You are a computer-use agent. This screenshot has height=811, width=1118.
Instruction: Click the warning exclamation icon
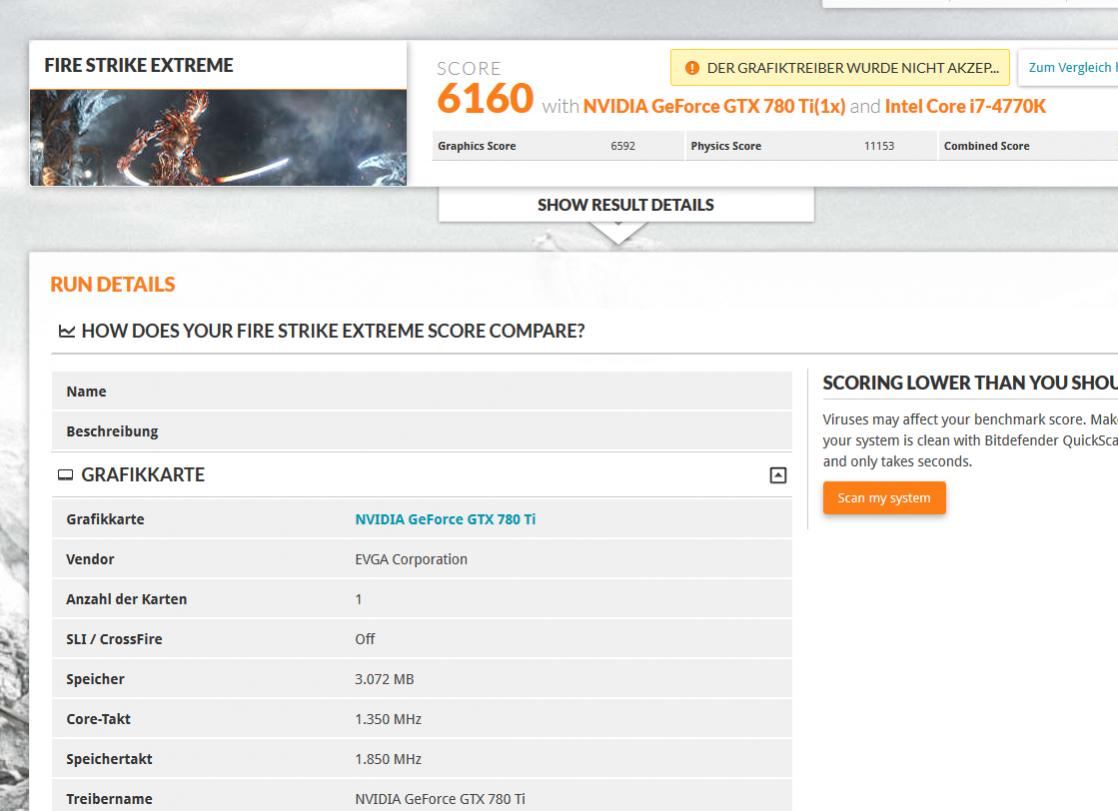[692, 68]
